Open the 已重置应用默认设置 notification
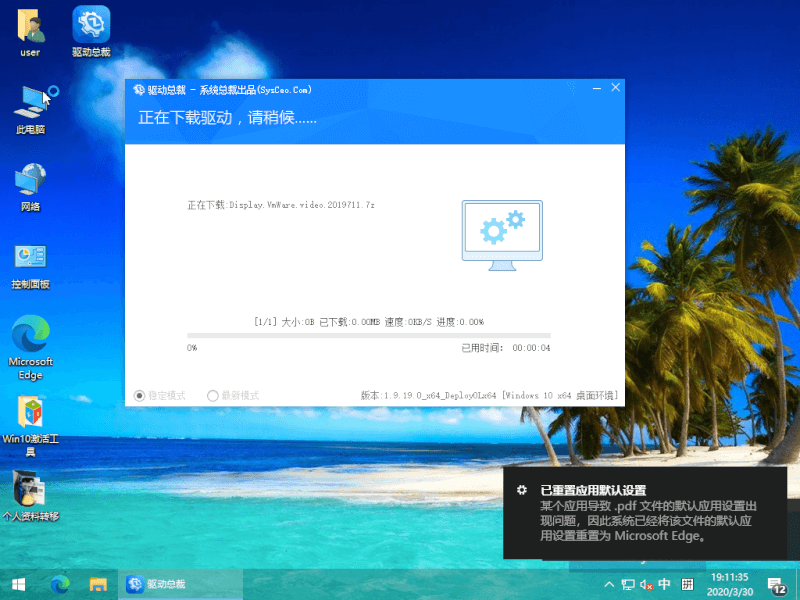Image resolution: width=800 pixels, height=600 pixels. pyautogui.click(x=645, y=513)
